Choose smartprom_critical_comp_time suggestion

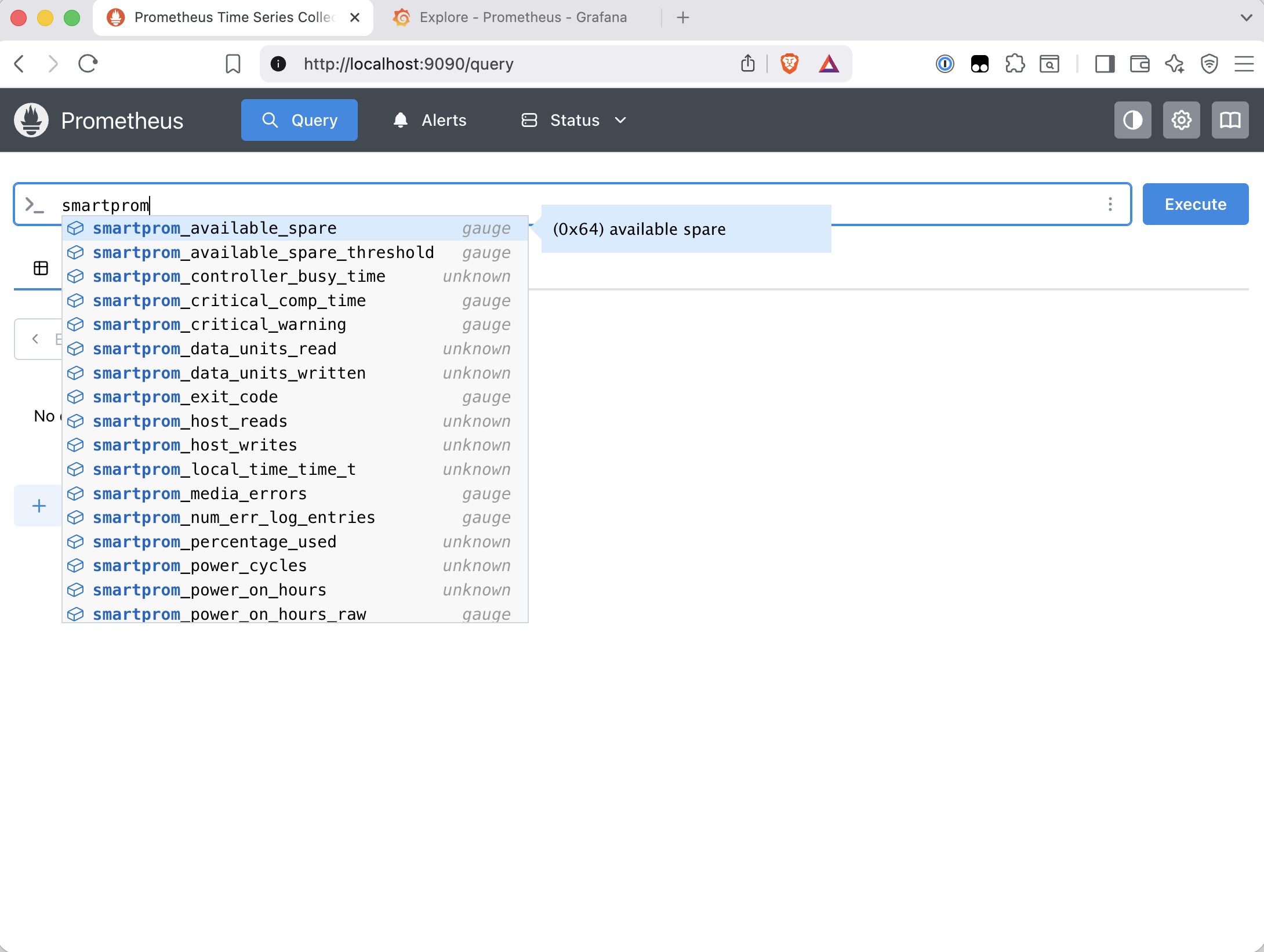tap(295, 301)
